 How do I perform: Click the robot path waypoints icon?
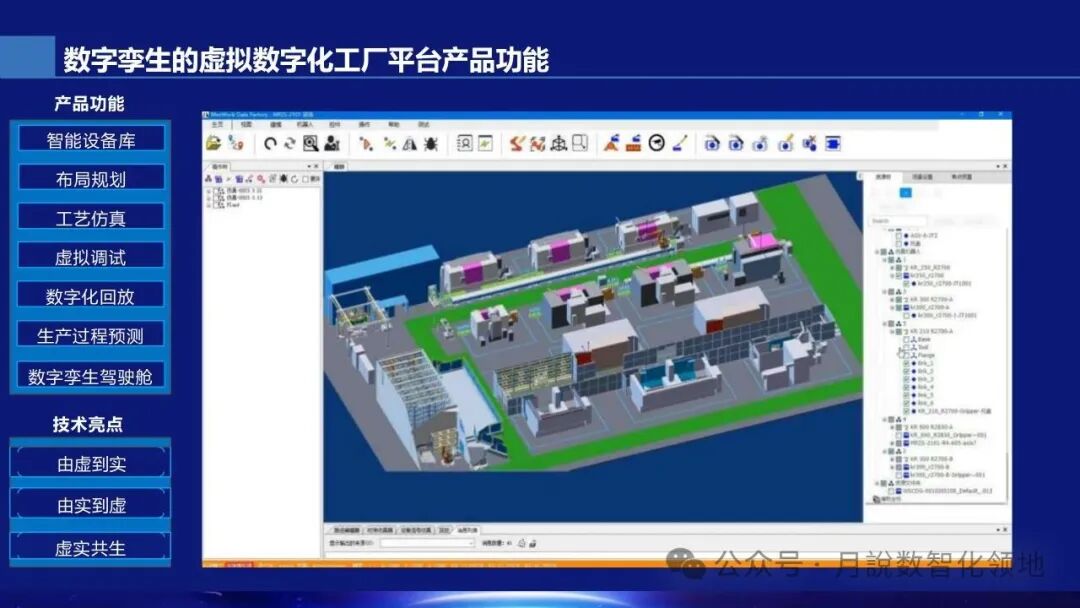tap(538, 143)
